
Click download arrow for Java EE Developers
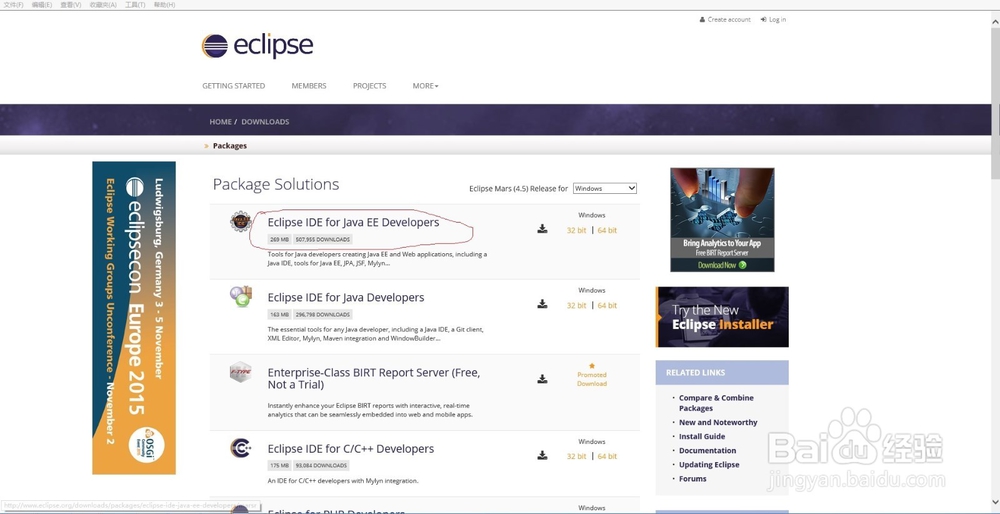(542, 230)
